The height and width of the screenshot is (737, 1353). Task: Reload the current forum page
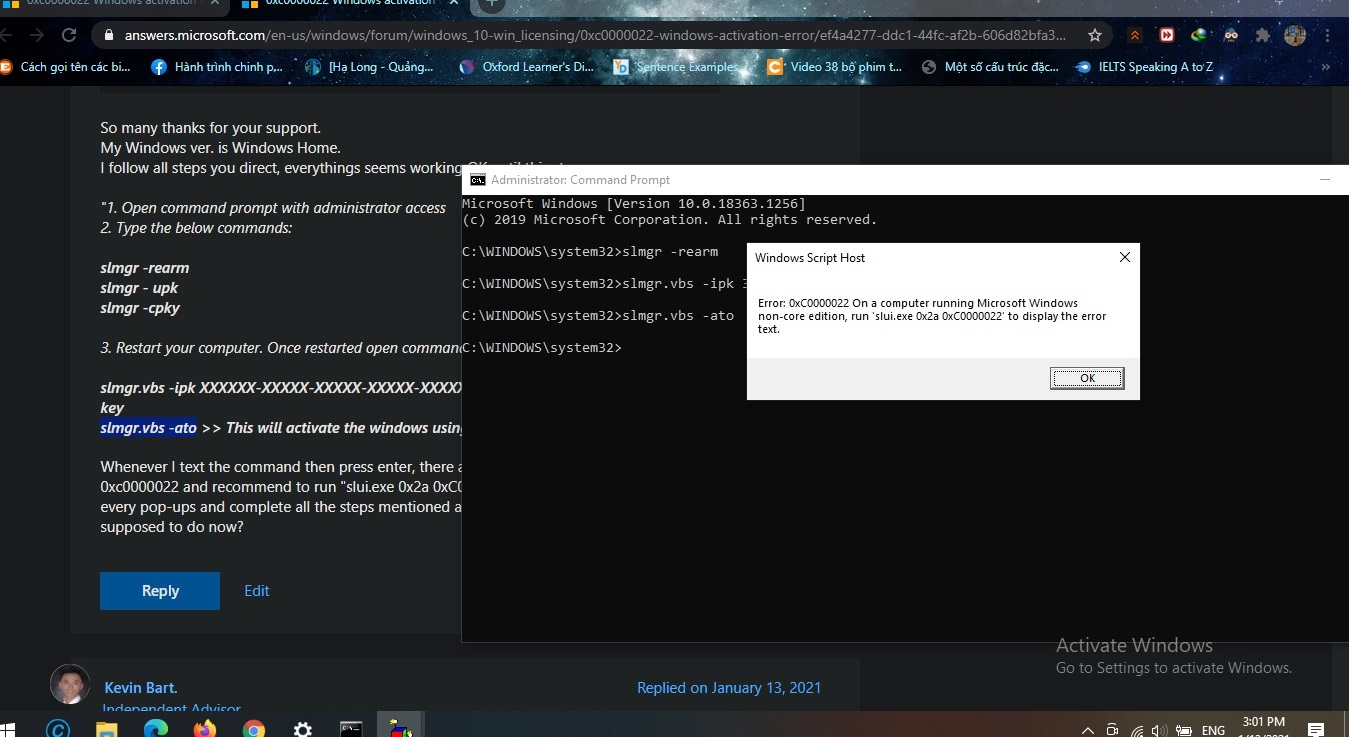coord(68,33)
